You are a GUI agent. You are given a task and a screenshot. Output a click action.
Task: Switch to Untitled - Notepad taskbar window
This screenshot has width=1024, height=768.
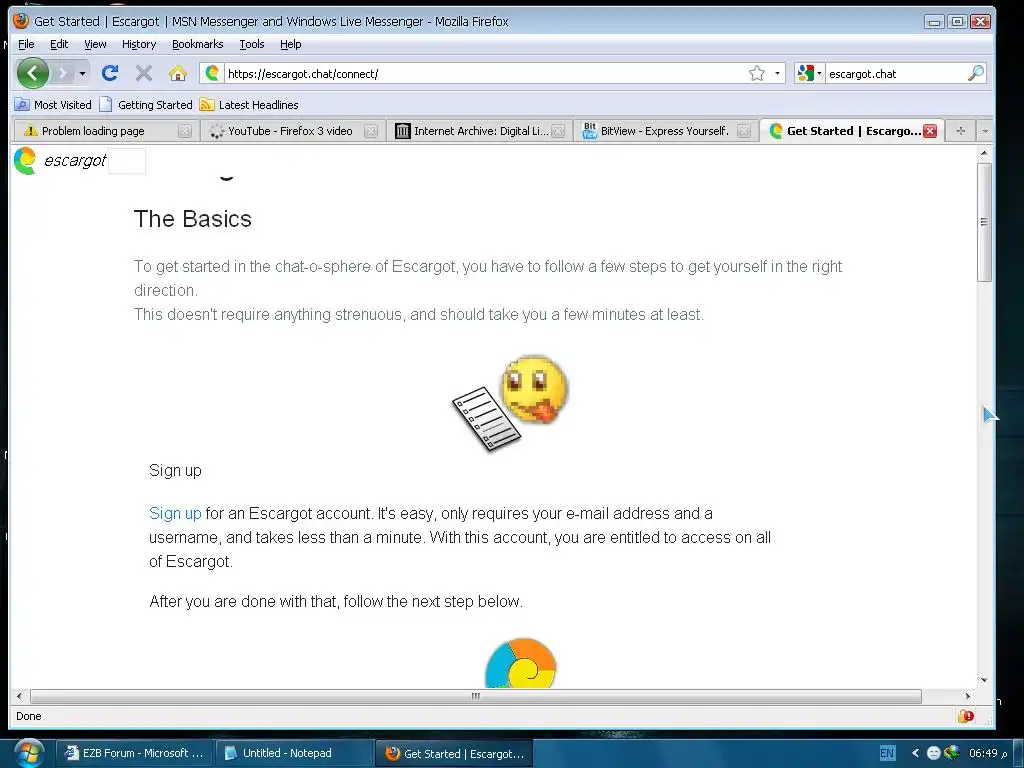[x=293, y=753]
